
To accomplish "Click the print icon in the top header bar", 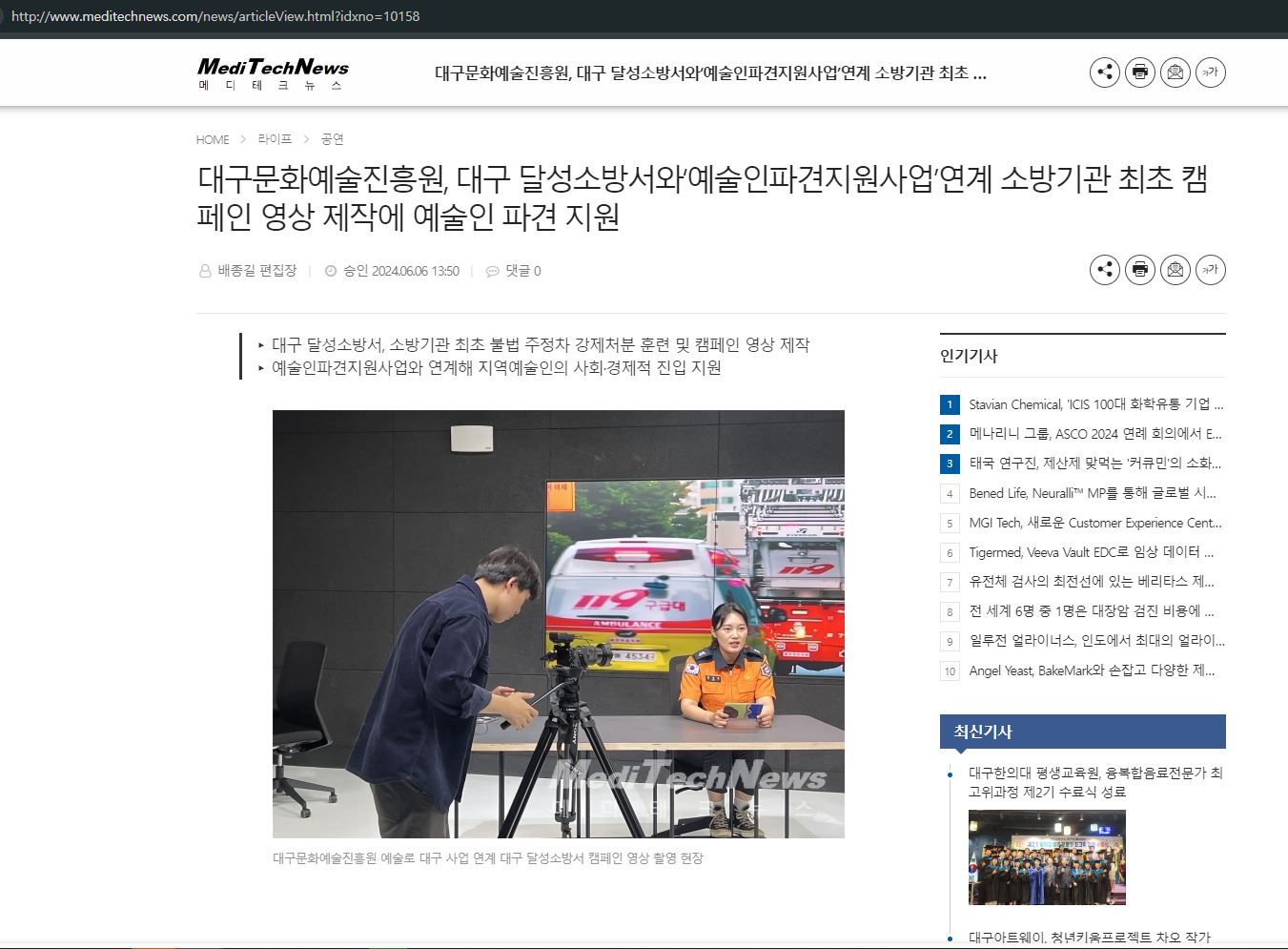I will pyautogui.click(x=1139, y=72).
